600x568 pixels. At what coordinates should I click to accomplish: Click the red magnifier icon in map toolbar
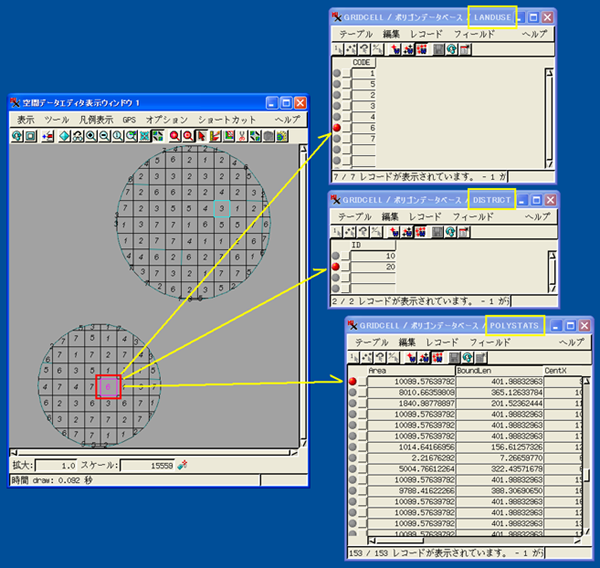tap(174, 136)
